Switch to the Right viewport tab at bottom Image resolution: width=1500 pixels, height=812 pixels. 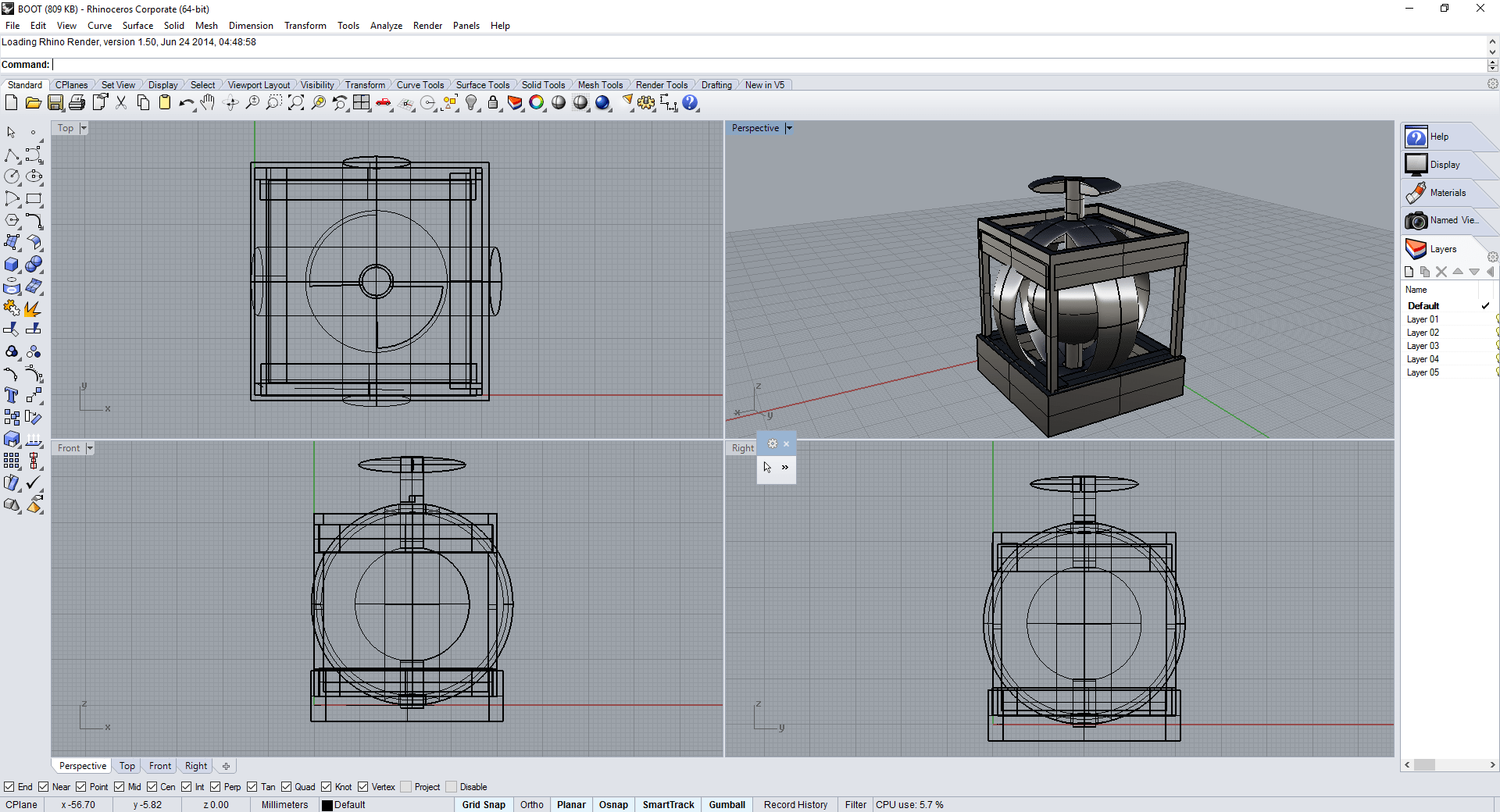(196, 766)
